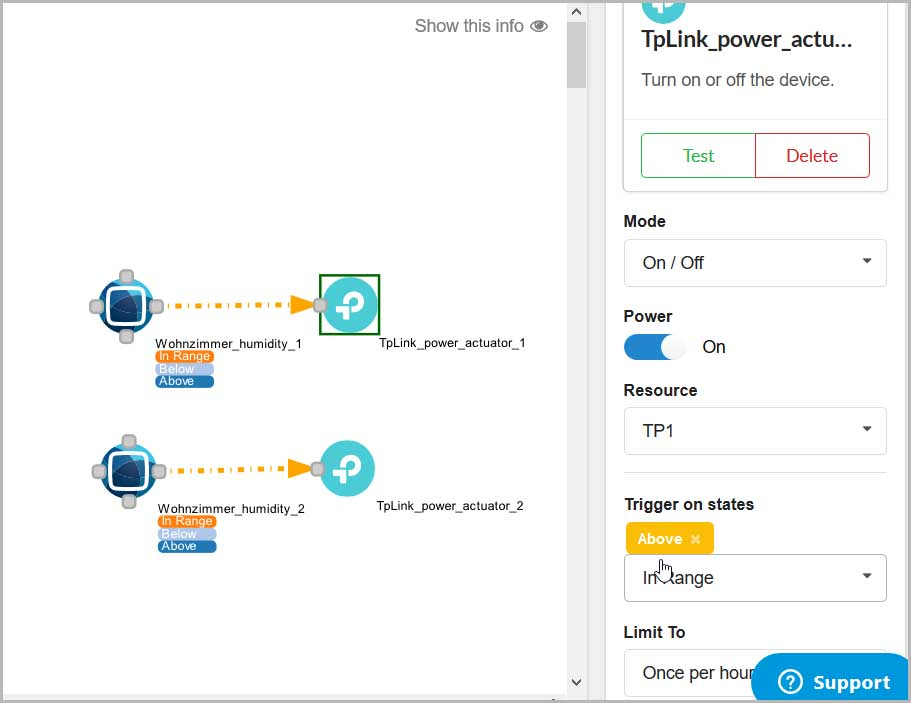Click the Above state of Wohnzimmer_humidity_2
Screen dimensions: 911x703
(187, 546)
